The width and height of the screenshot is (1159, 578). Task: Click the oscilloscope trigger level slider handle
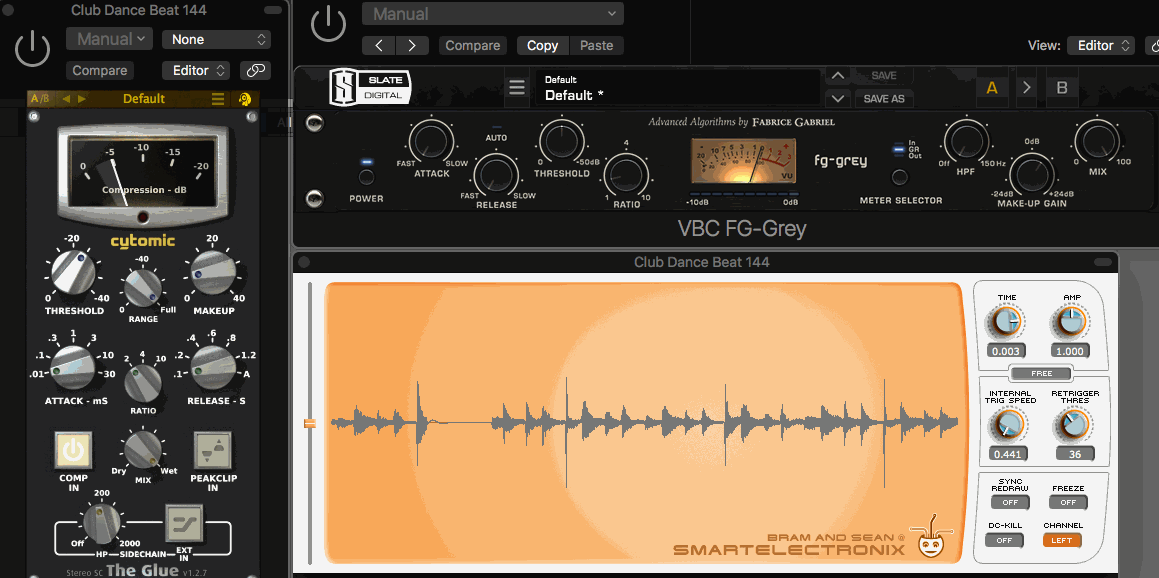[x=310, y=424]
